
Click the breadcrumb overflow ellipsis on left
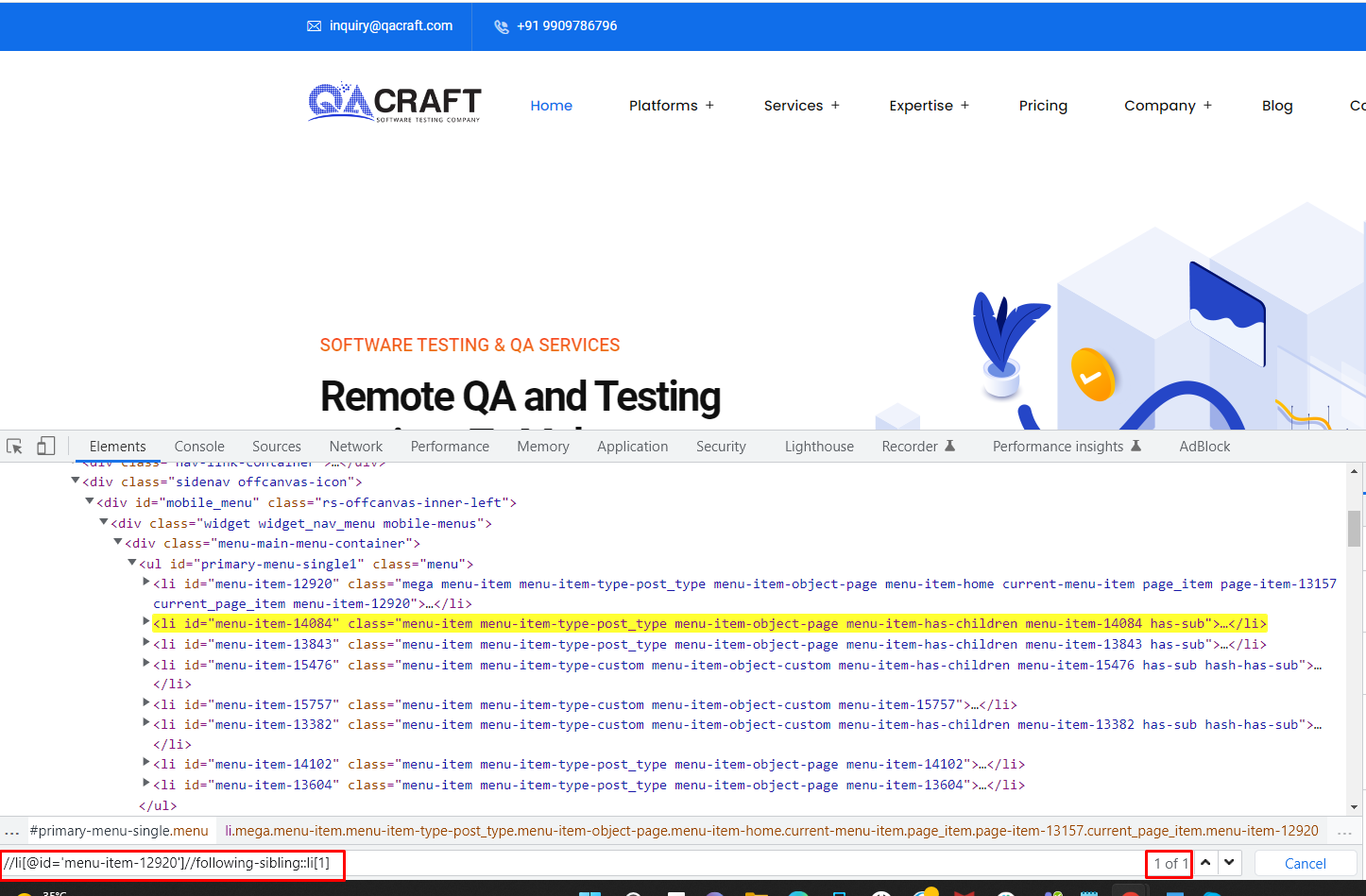click(12, 832)
